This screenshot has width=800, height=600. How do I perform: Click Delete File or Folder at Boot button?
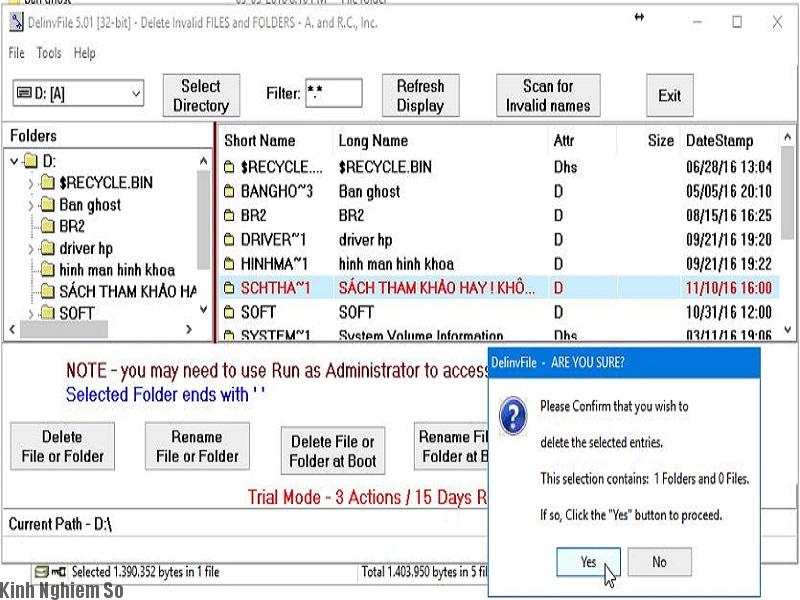[x=333, y=451]
